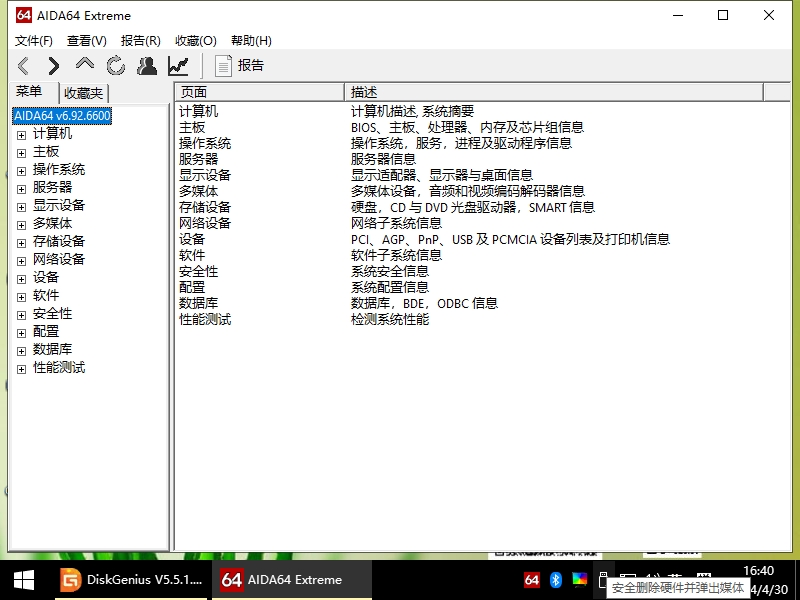This screenshot has width=800, height=600.
Task: Expand the 安全性 tree node
Action: tap(21, 315)
